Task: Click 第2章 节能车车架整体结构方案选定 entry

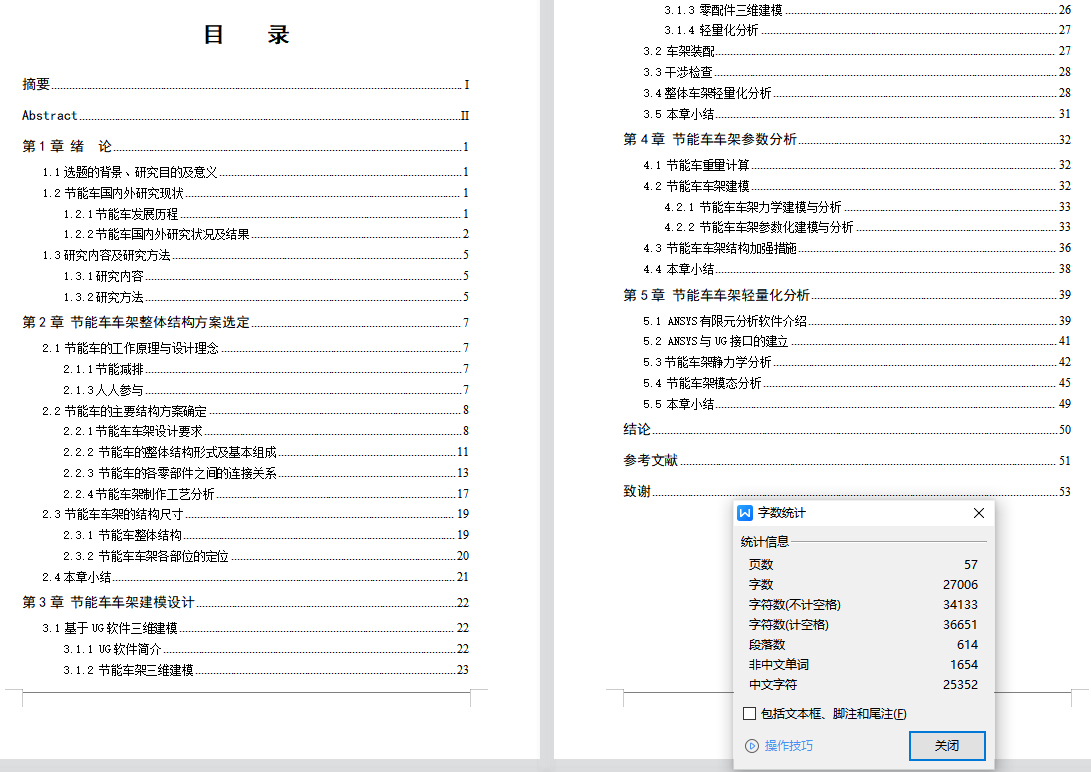Action: click(246, 322)
